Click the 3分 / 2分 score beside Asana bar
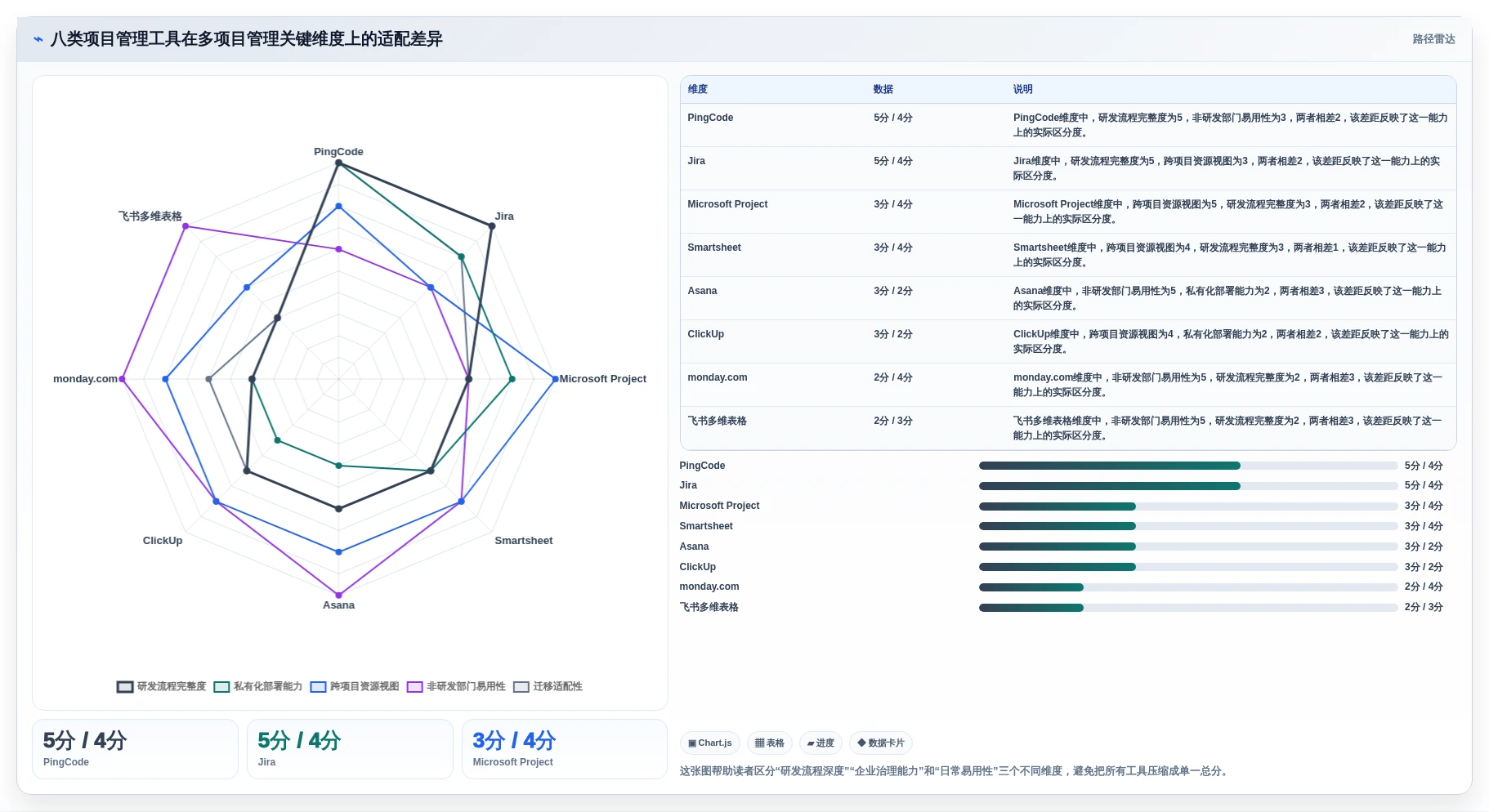The width and height of the screenshot is (1489, 812). click(1424, 547)
